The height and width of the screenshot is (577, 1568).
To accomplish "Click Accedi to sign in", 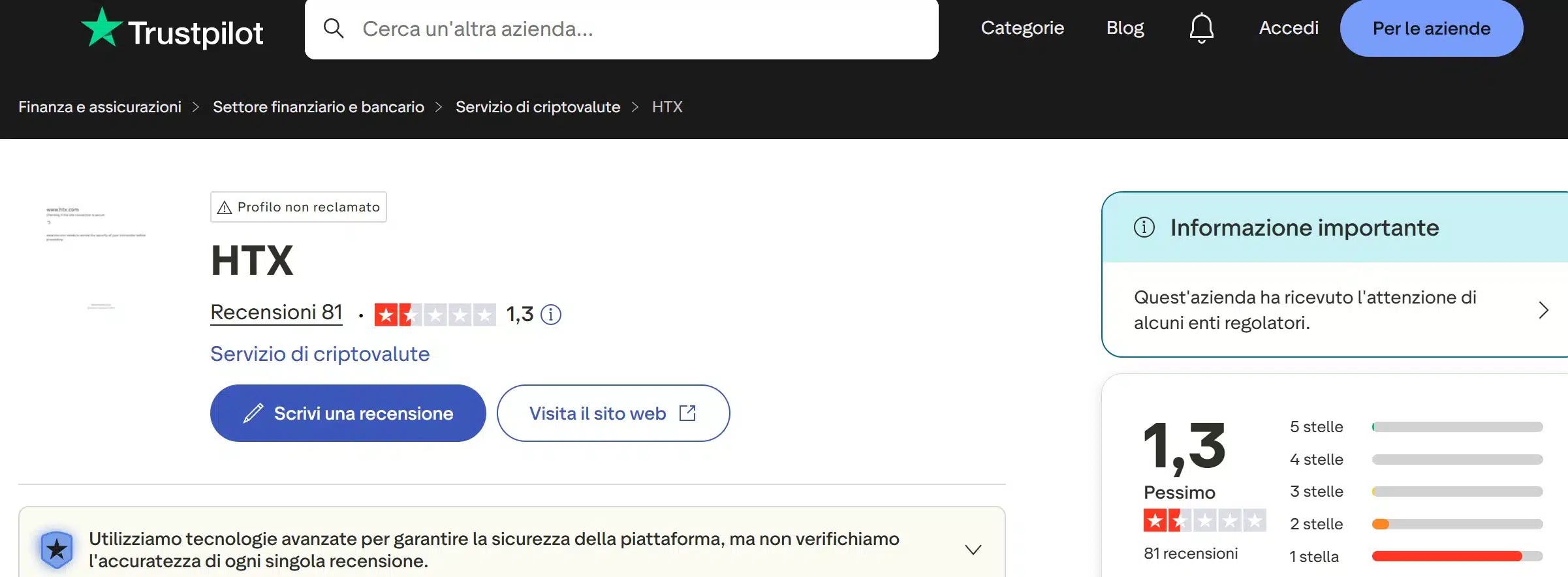I will point(1288,27).
